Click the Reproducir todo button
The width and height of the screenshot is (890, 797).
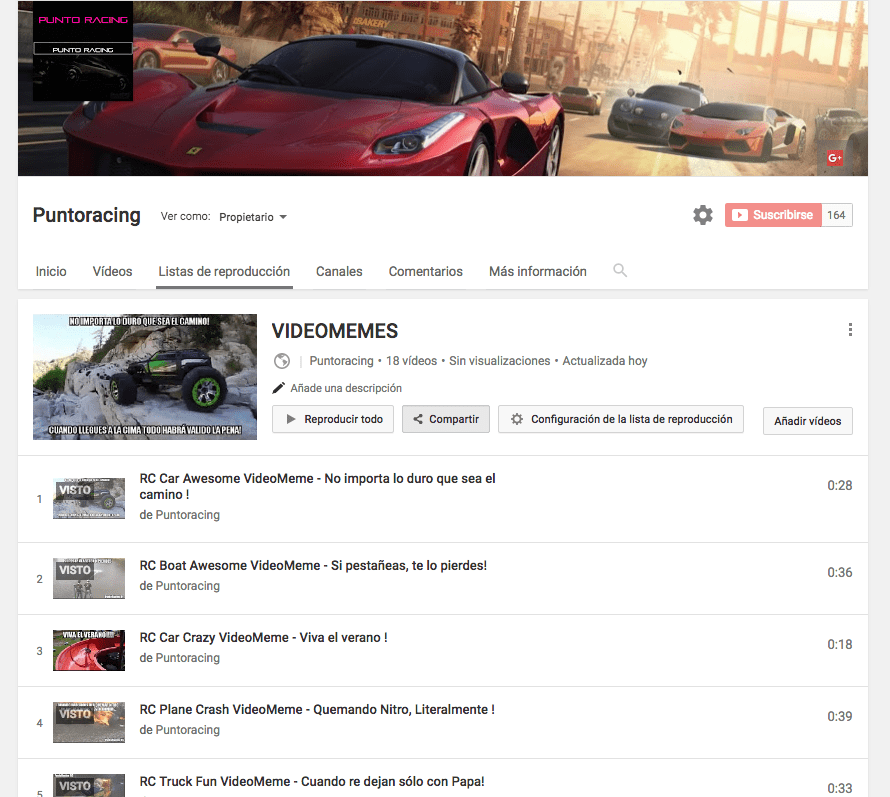333,419
